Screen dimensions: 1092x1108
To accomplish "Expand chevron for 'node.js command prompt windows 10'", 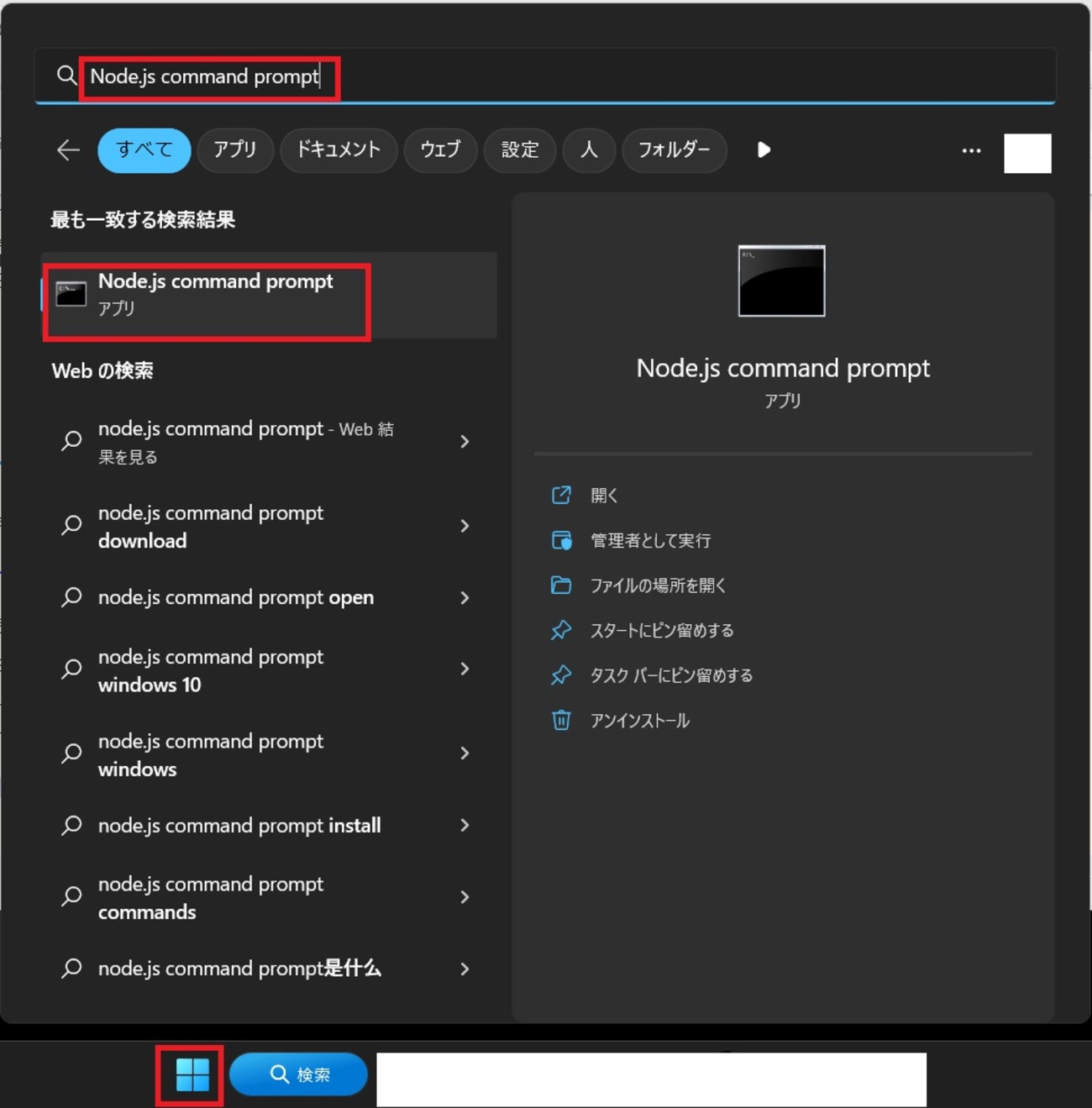I will click(465, 670).
